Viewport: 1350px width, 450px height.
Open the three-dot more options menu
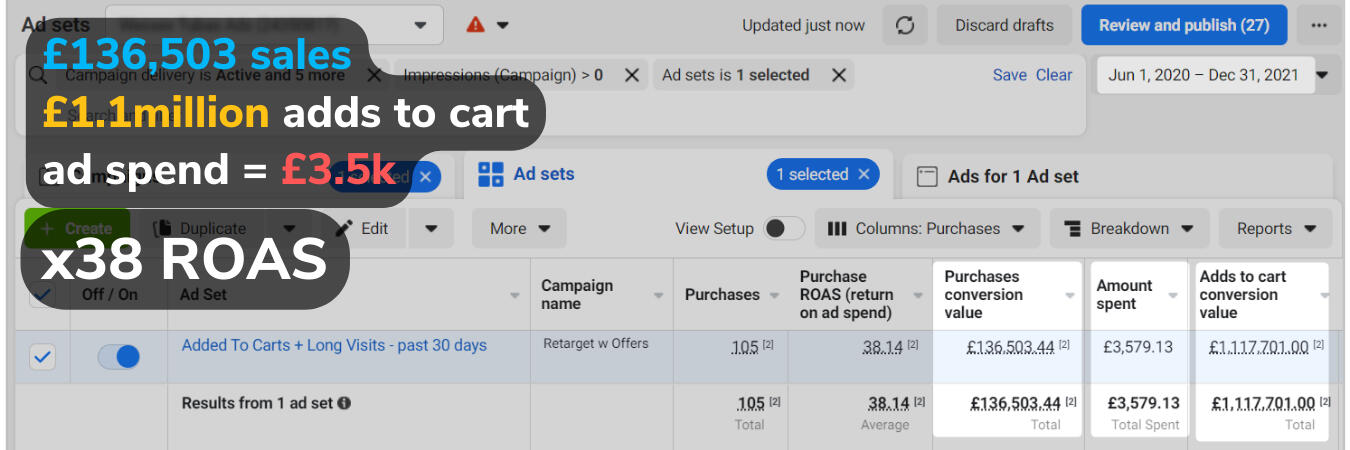(1319, 26)
